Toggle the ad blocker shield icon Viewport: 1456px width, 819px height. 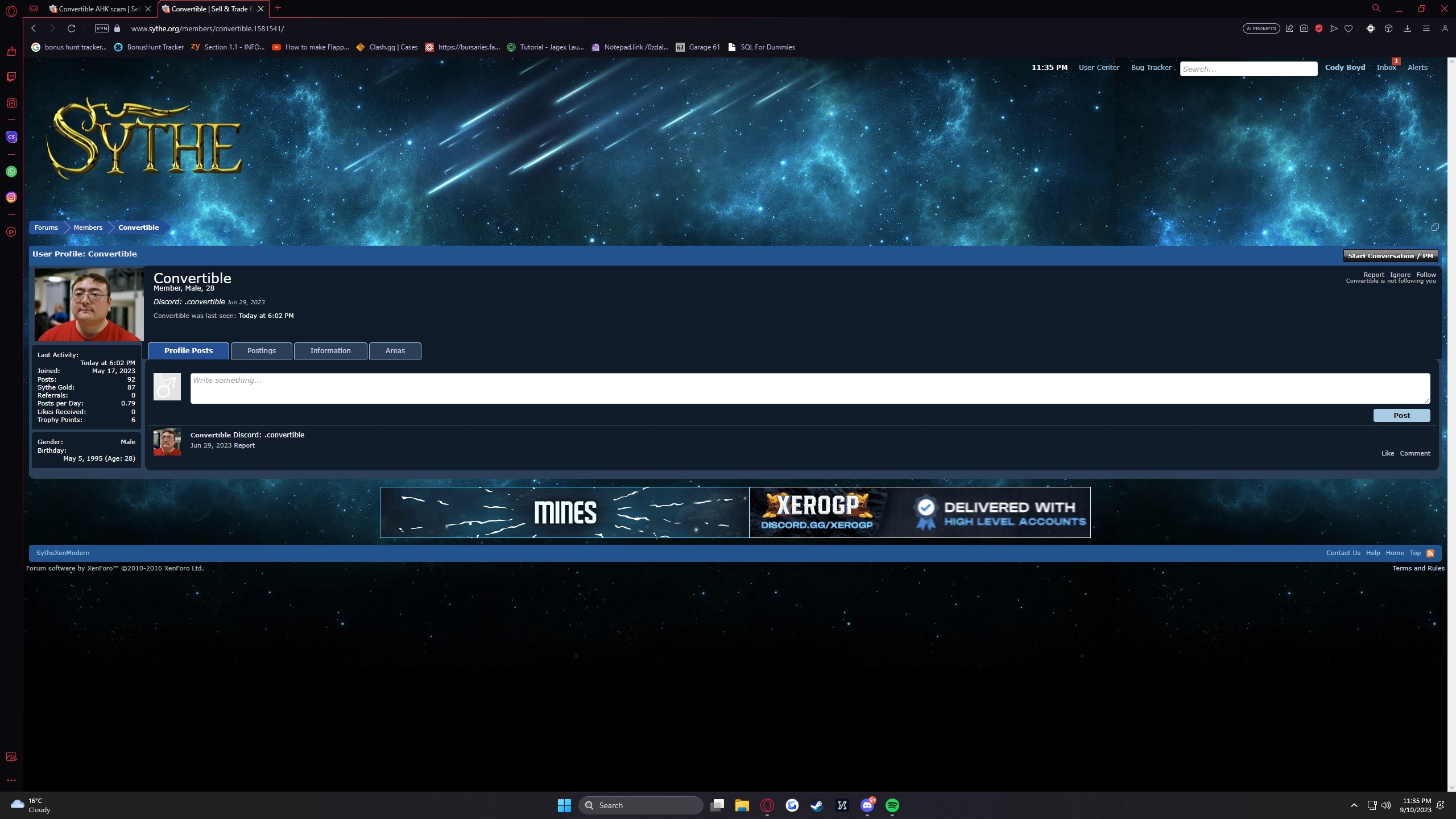tap(1319, 28)
